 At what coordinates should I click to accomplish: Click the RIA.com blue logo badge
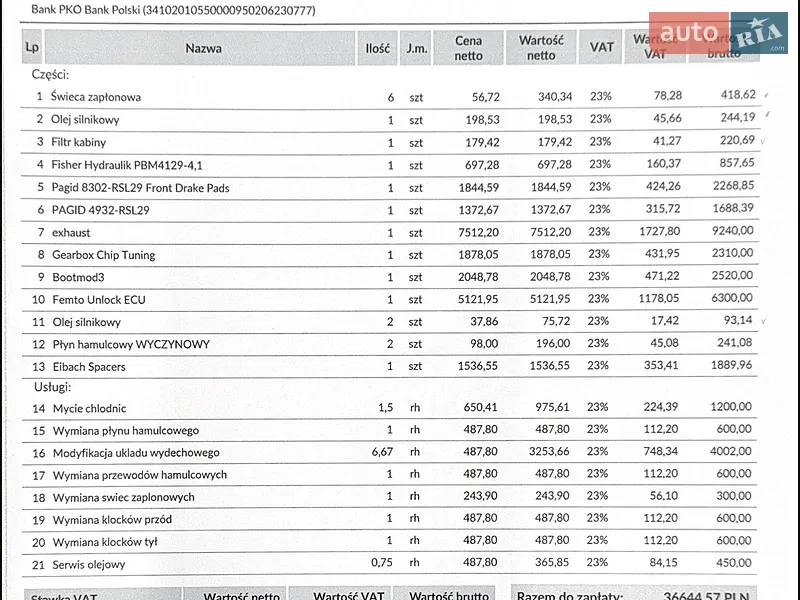click(x=759, y=33)
